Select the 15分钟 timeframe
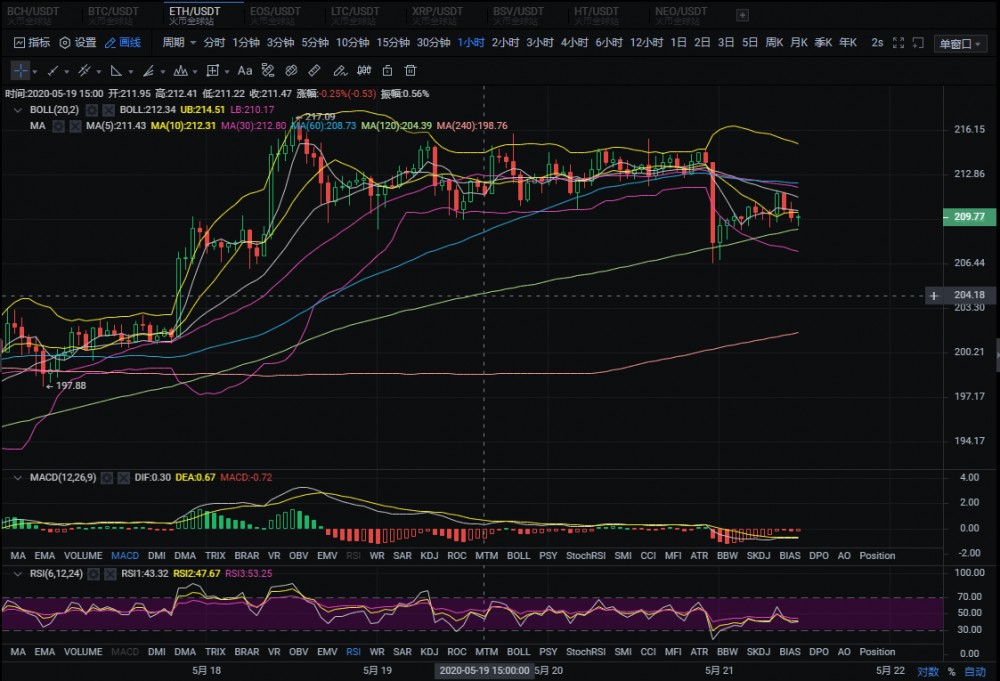Image resolution: width=1000 pixels, height=681 pixels. click(393, 43)
